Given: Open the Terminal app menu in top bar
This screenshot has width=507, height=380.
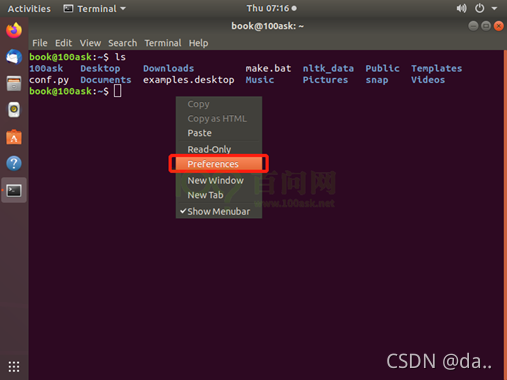Looking at the screenshot, I should point(95,9).
